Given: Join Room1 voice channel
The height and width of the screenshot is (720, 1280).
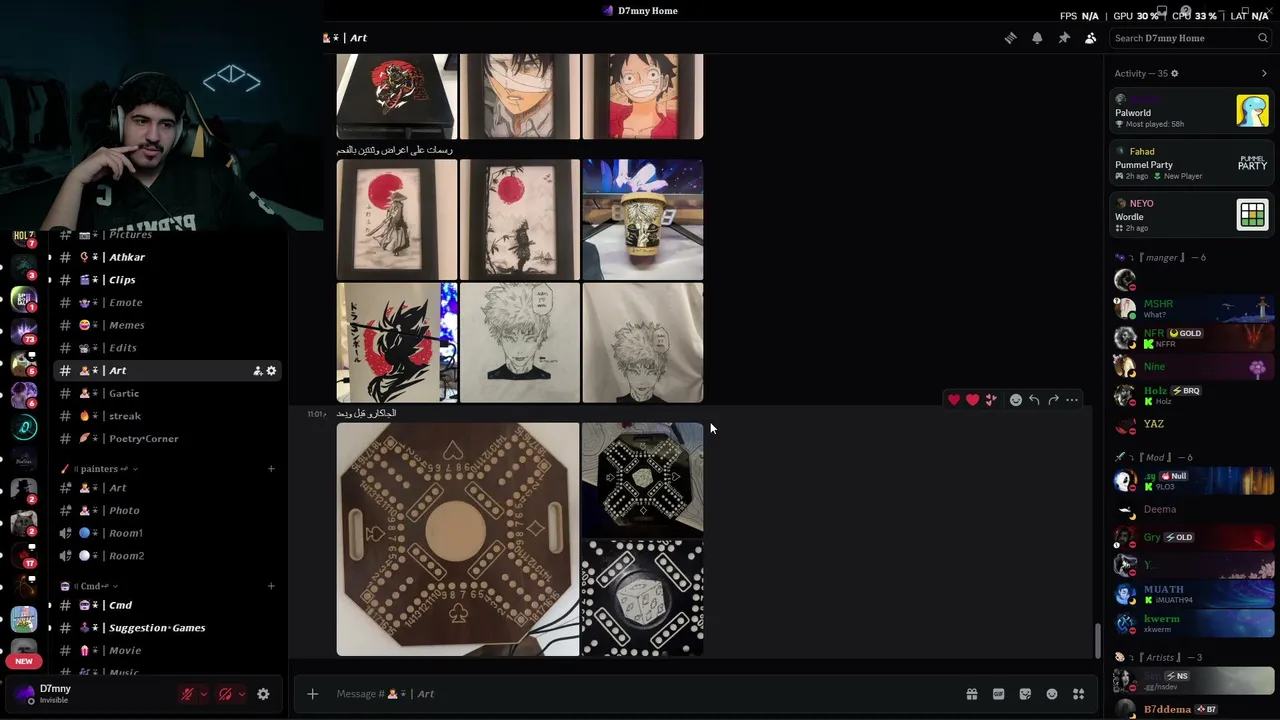Looking at the screenshot, I should click(166, 533).
